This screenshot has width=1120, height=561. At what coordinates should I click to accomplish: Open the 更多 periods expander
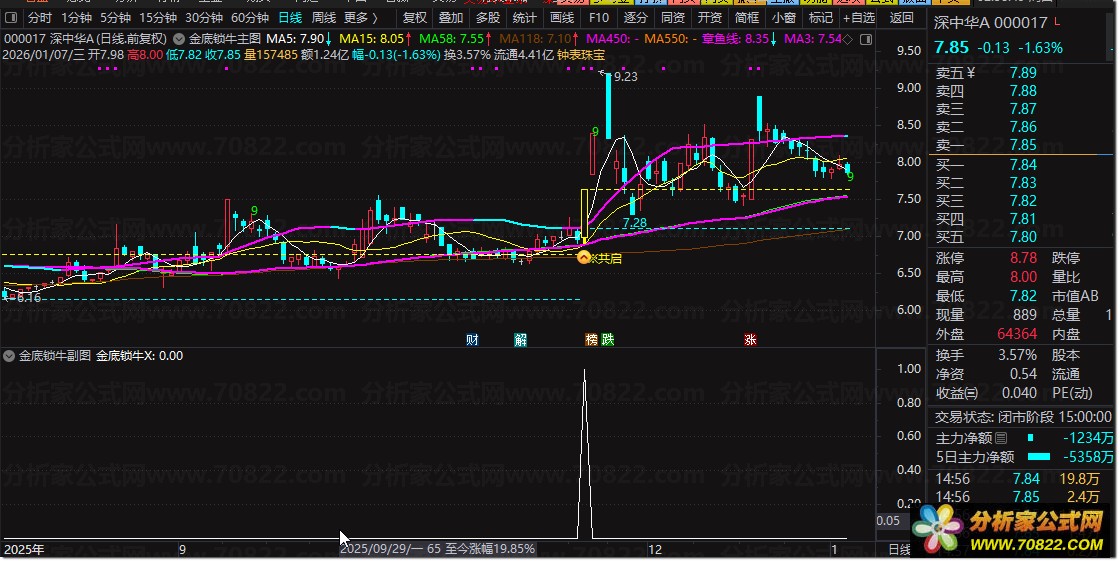pyautogui.click(x=361, y=18)
